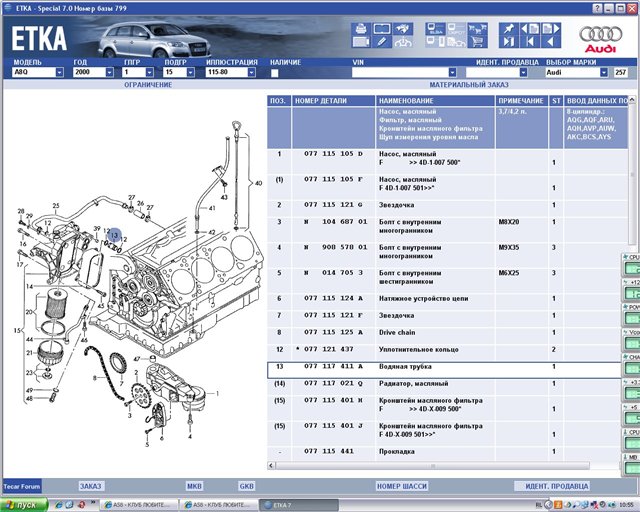Click the pencil edit icon
Viewport: 640px width, 512px height.
(x=381, y=42)
